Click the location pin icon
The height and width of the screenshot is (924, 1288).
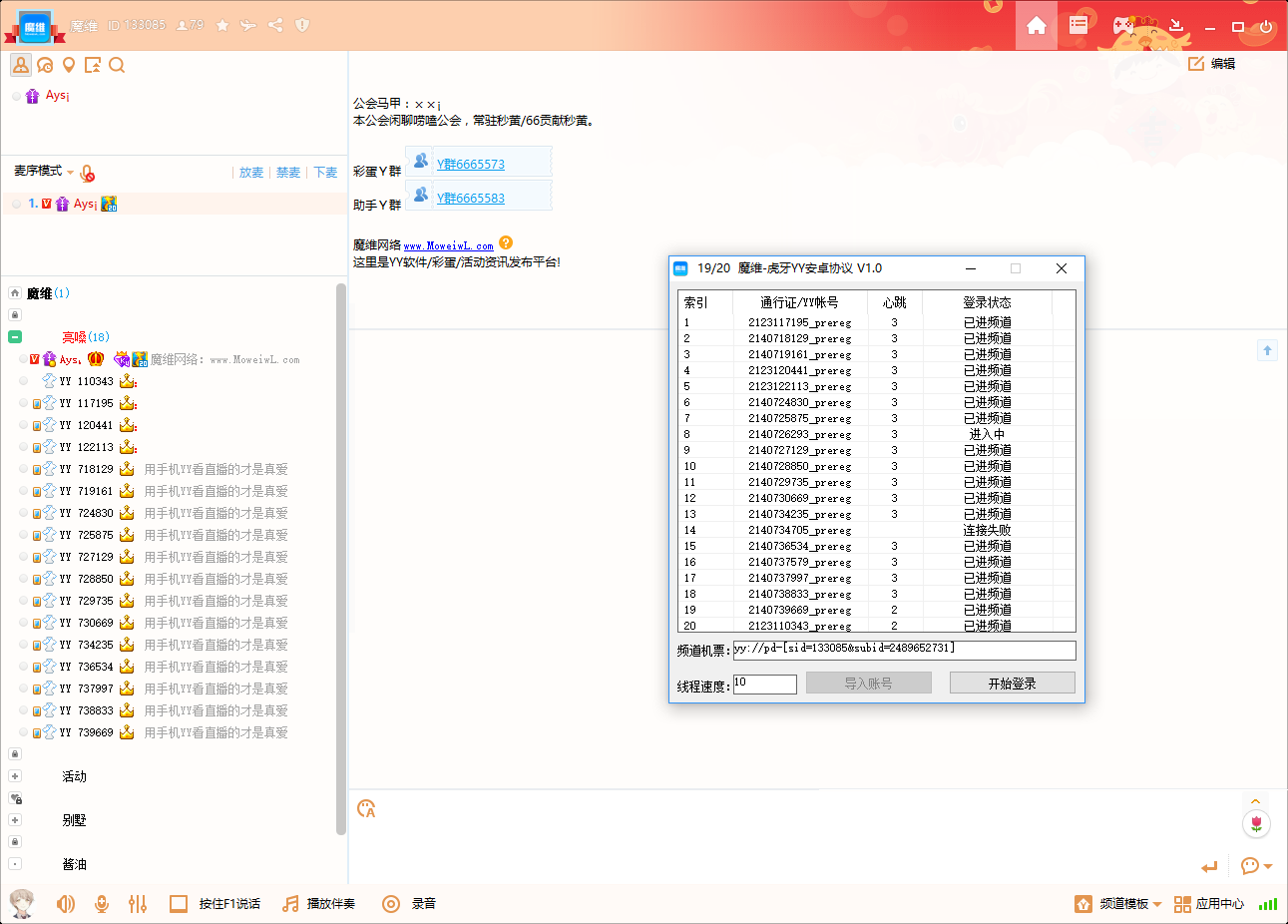click(x=69, y=66)
